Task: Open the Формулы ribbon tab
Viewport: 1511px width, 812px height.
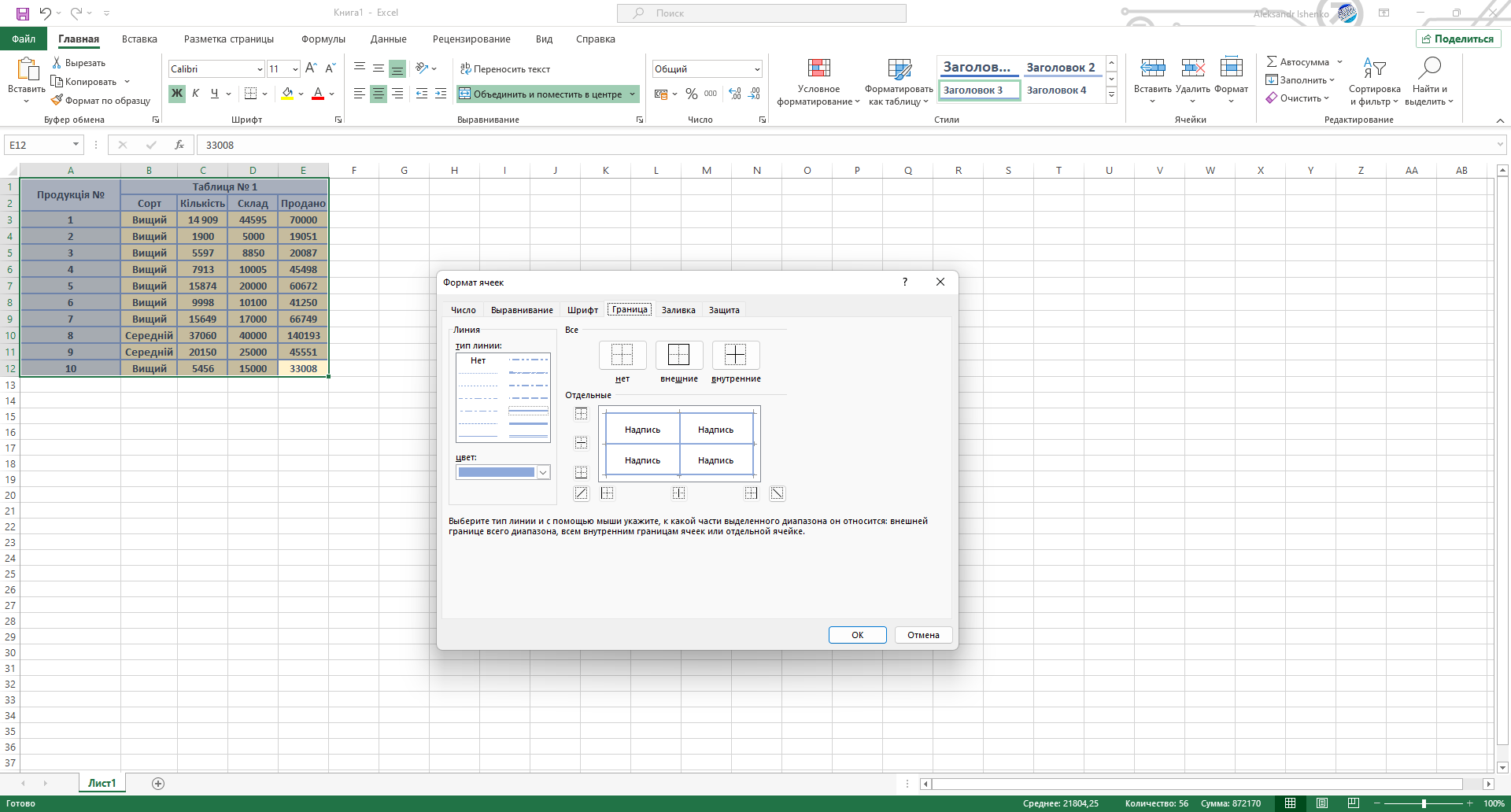Action: 323,39
